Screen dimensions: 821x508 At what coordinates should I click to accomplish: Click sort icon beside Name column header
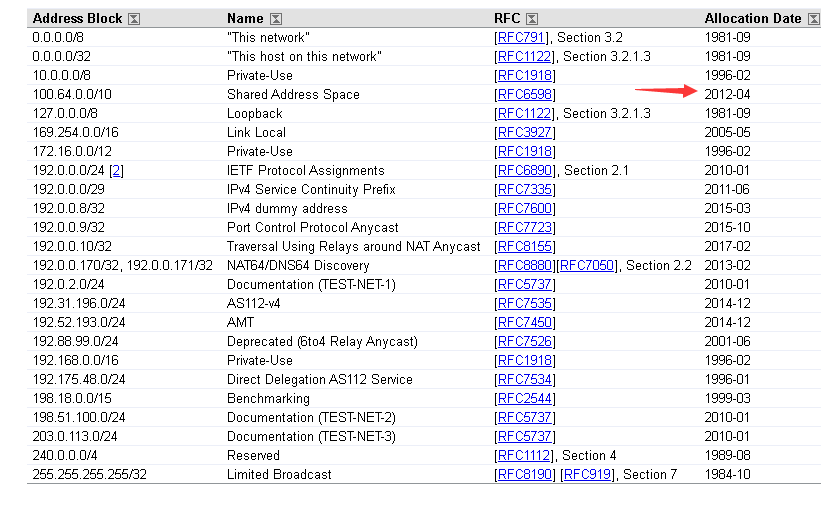pos(276,19)
